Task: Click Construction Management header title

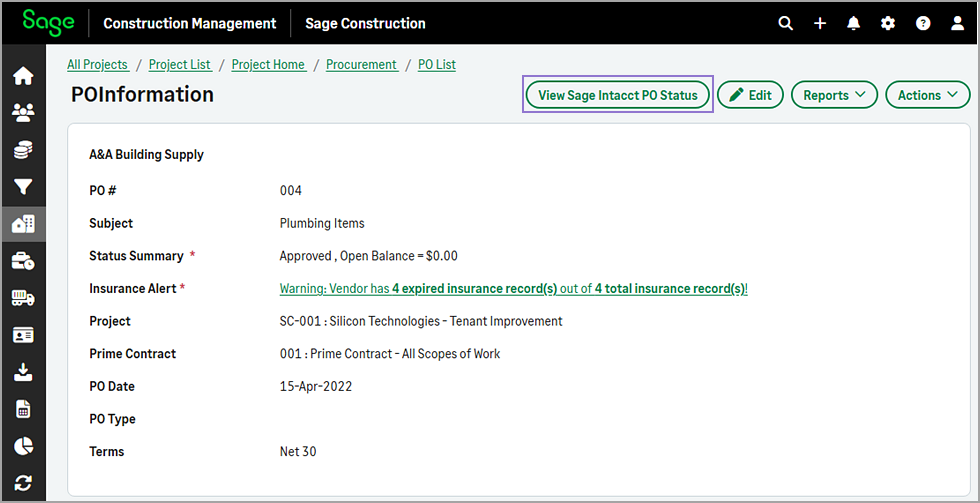Action: [189, 24]
